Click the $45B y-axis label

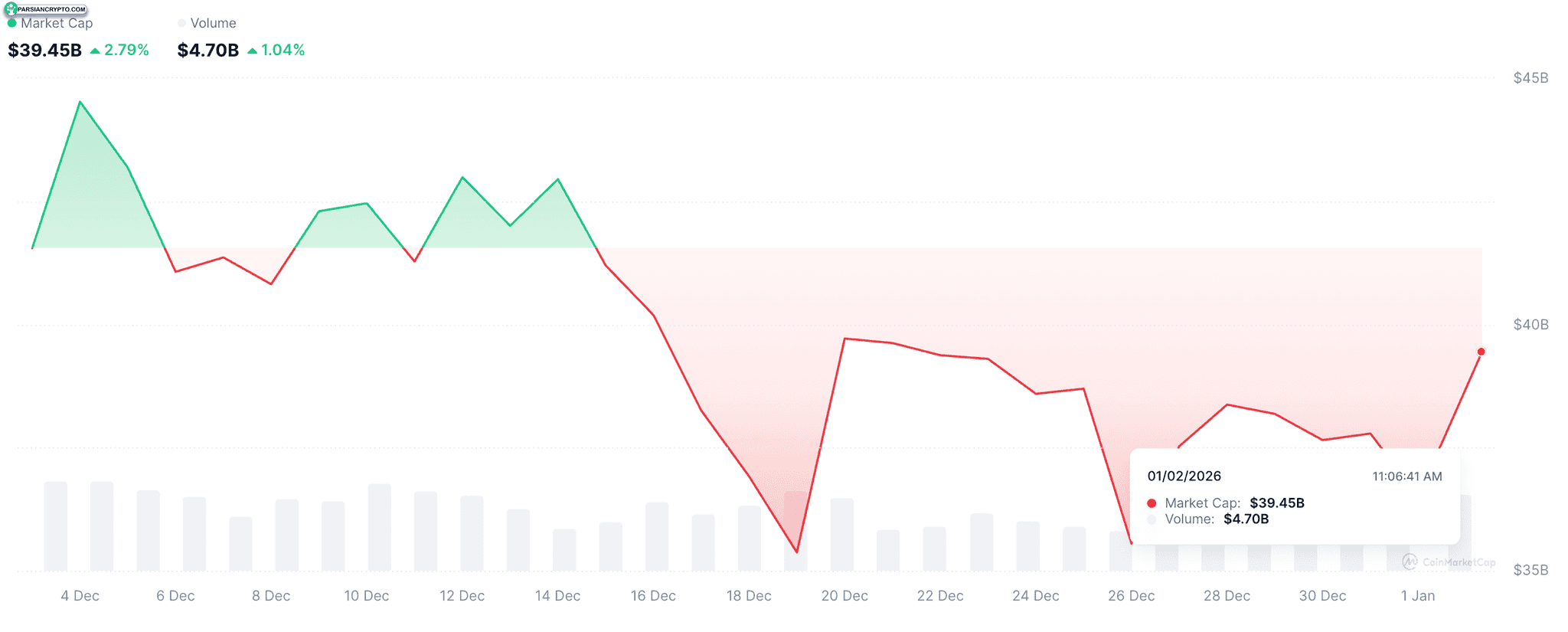[1530, 78]
